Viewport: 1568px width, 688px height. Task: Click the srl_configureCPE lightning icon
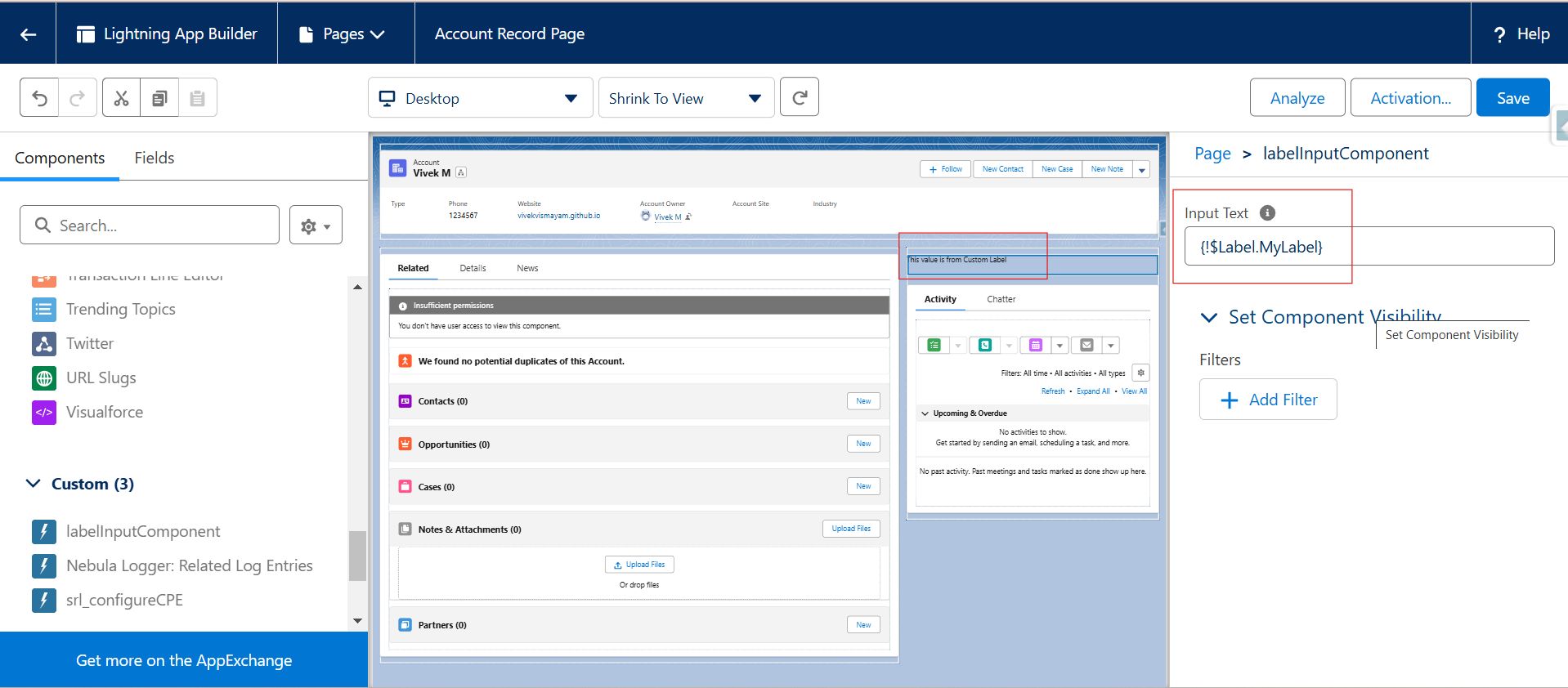click(44, 600)
